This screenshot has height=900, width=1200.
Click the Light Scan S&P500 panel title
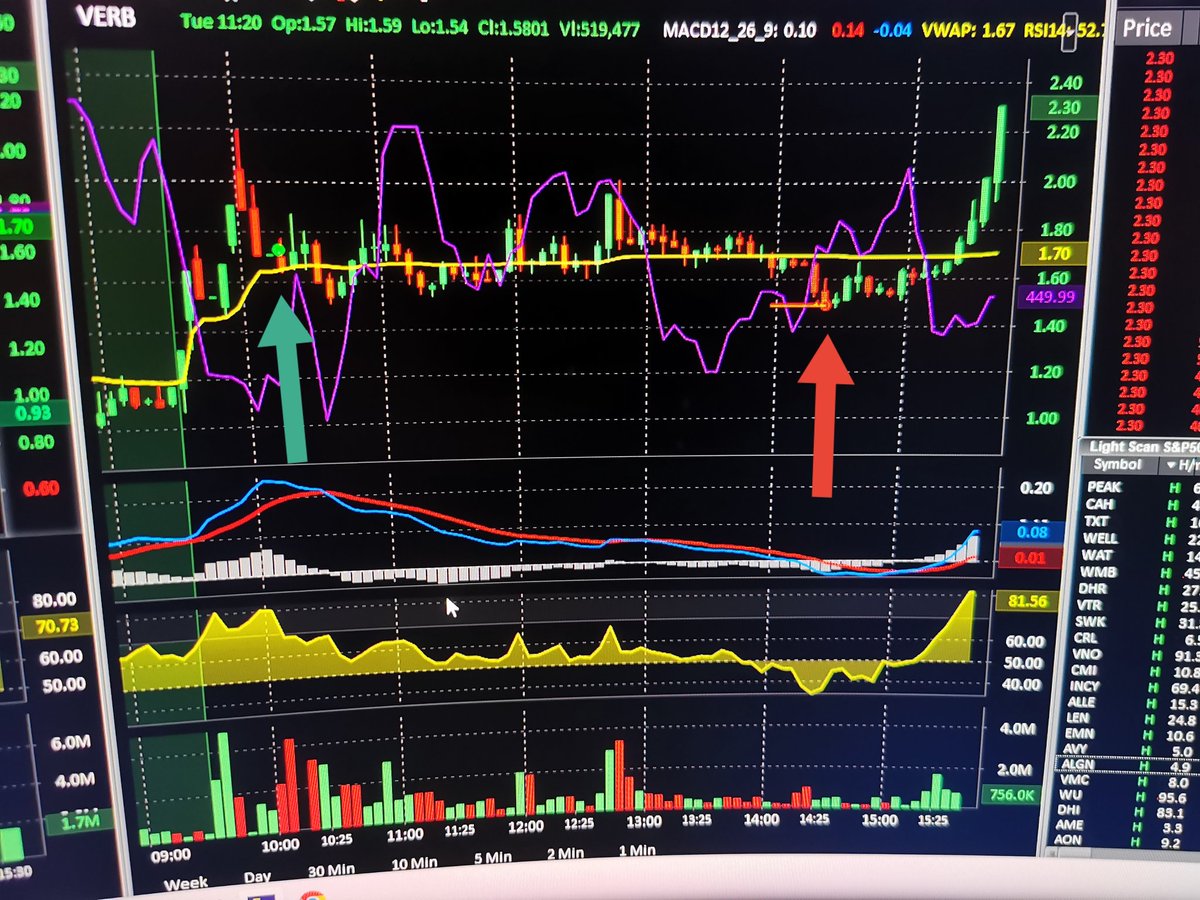[1143, 447]
